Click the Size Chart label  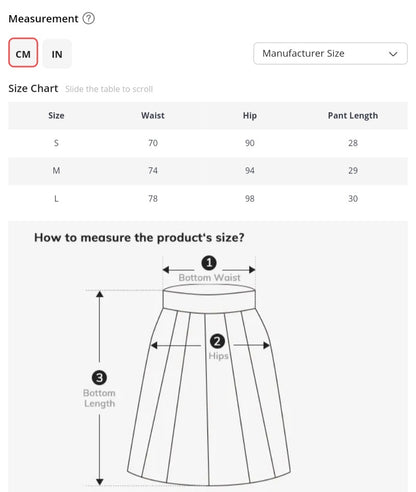(x=33, y=88)
